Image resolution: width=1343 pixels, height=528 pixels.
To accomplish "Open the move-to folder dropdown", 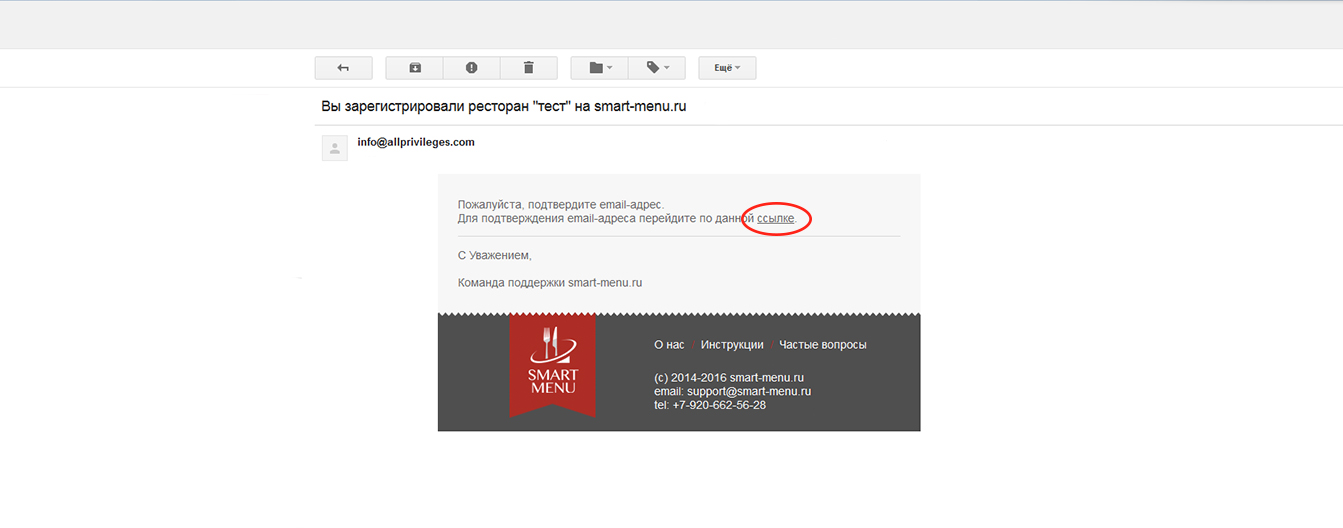I will point(600,68).
